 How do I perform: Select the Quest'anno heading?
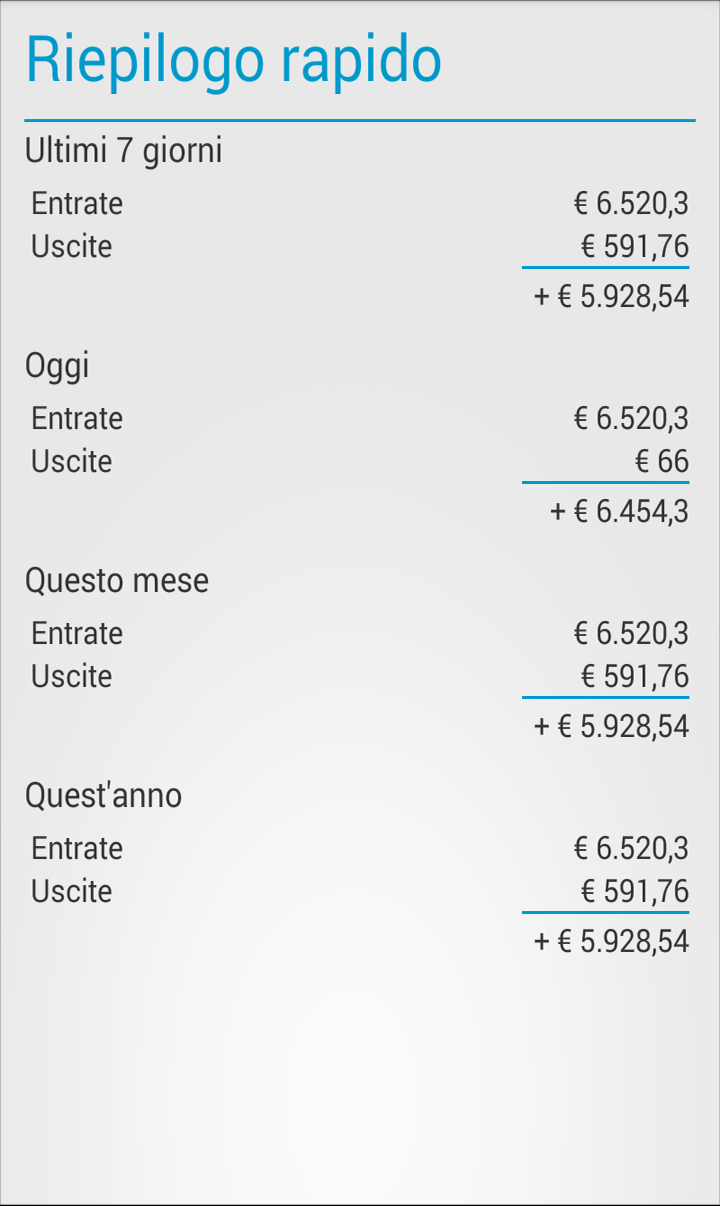click(x=104, y=796)
